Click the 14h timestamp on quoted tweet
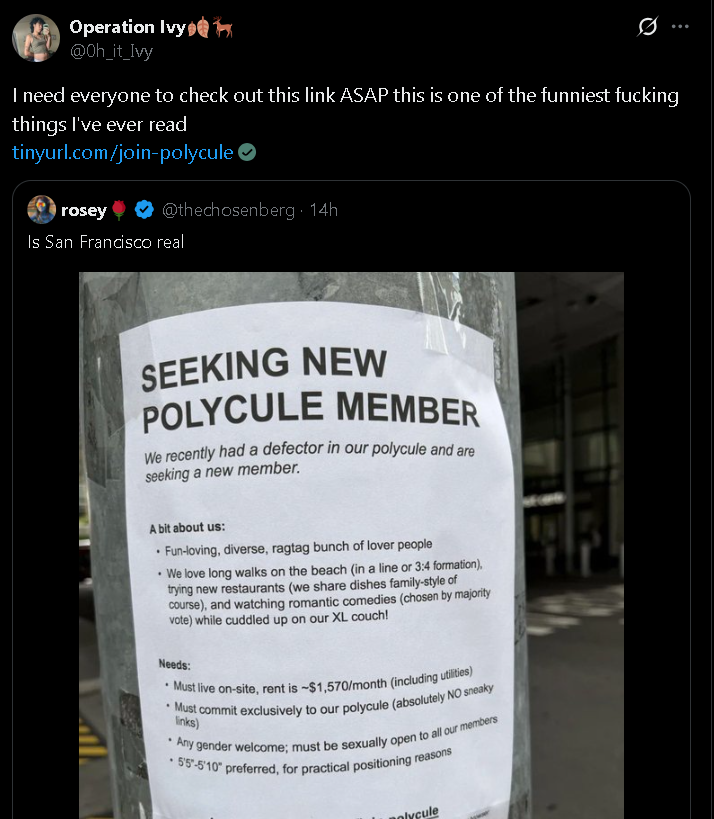 point(324,210)
